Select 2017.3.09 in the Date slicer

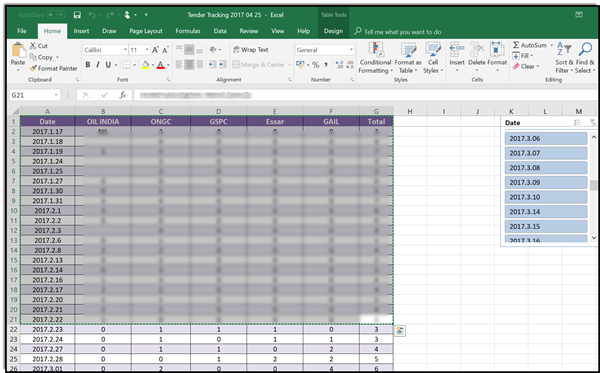tap(546, 182)
